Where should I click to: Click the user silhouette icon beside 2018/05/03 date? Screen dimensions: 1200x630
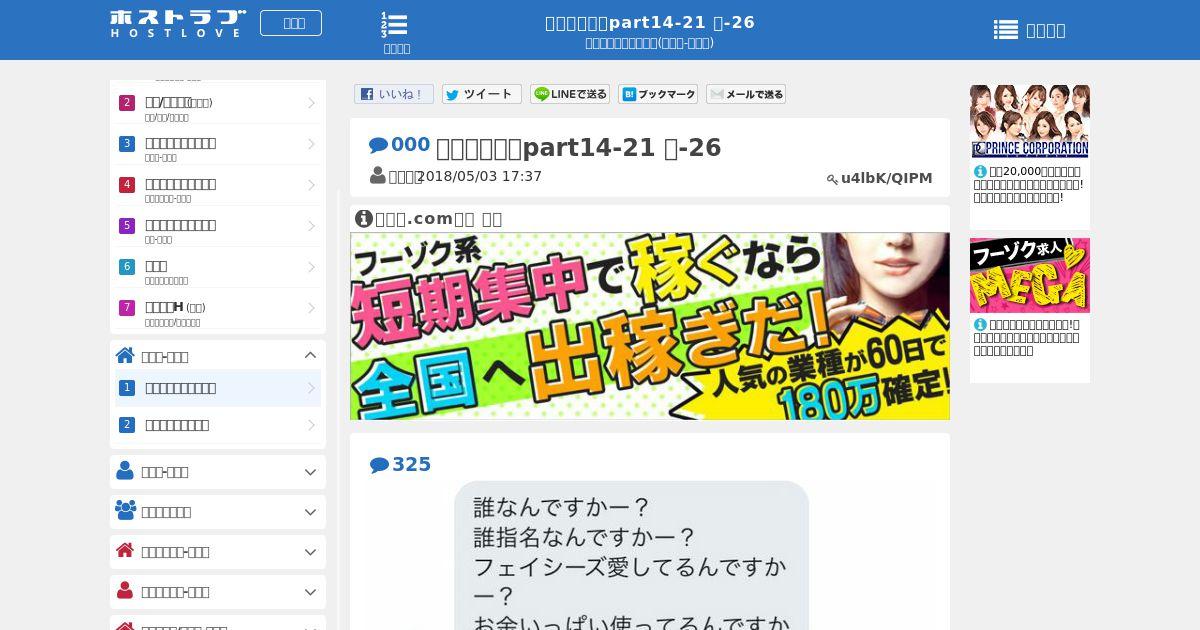point(378,175)
